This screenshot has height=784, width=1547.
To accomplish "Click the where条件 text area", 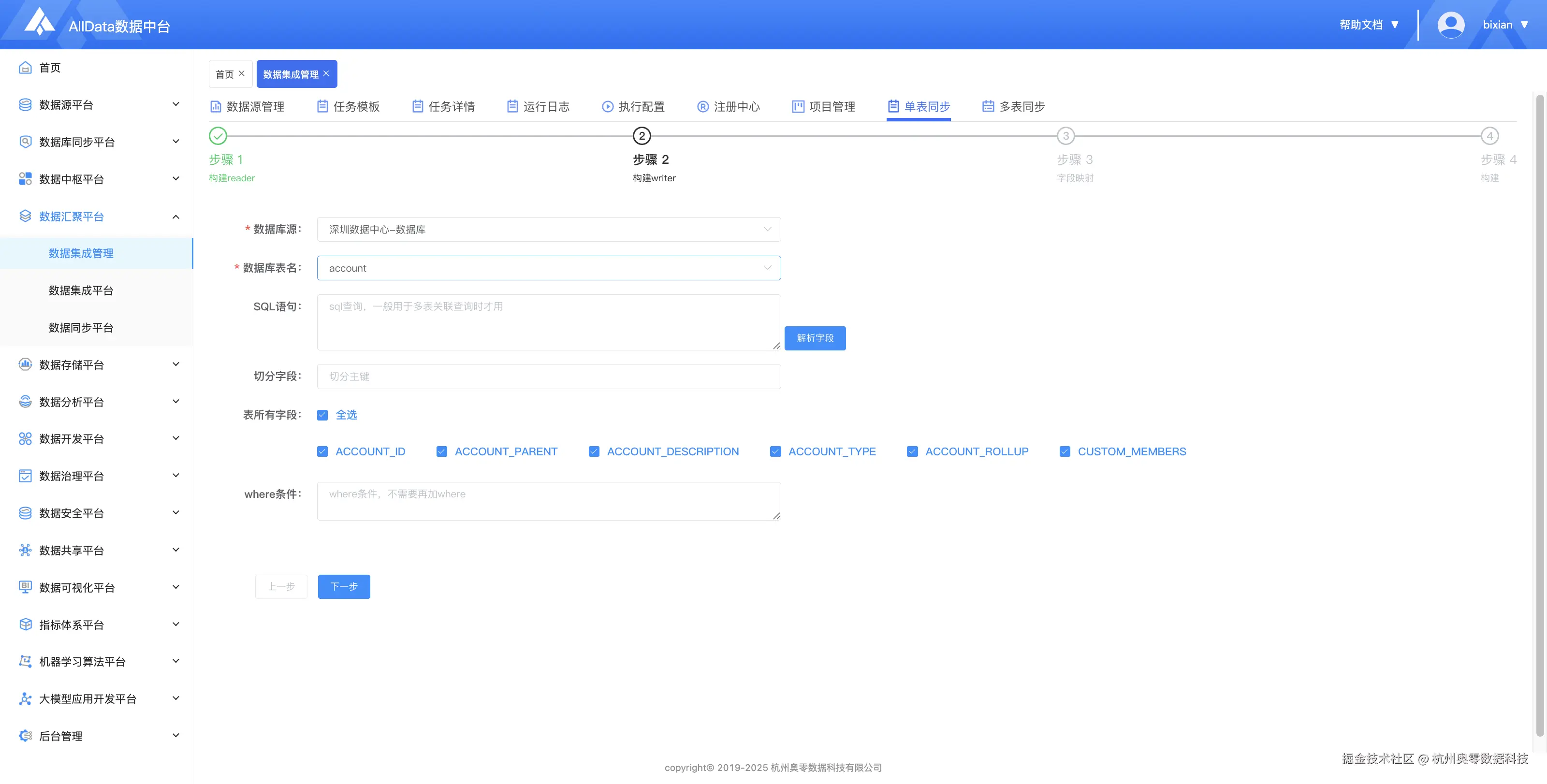I will coord(548,501).
